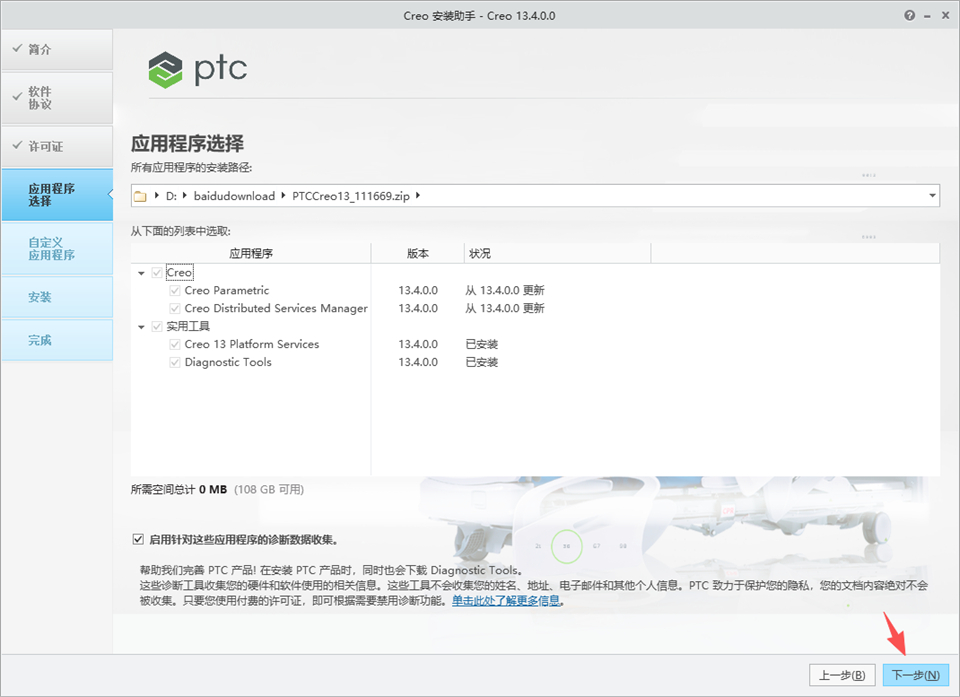Toggle the Diagnostic Tools checkbox

(174, 362)
